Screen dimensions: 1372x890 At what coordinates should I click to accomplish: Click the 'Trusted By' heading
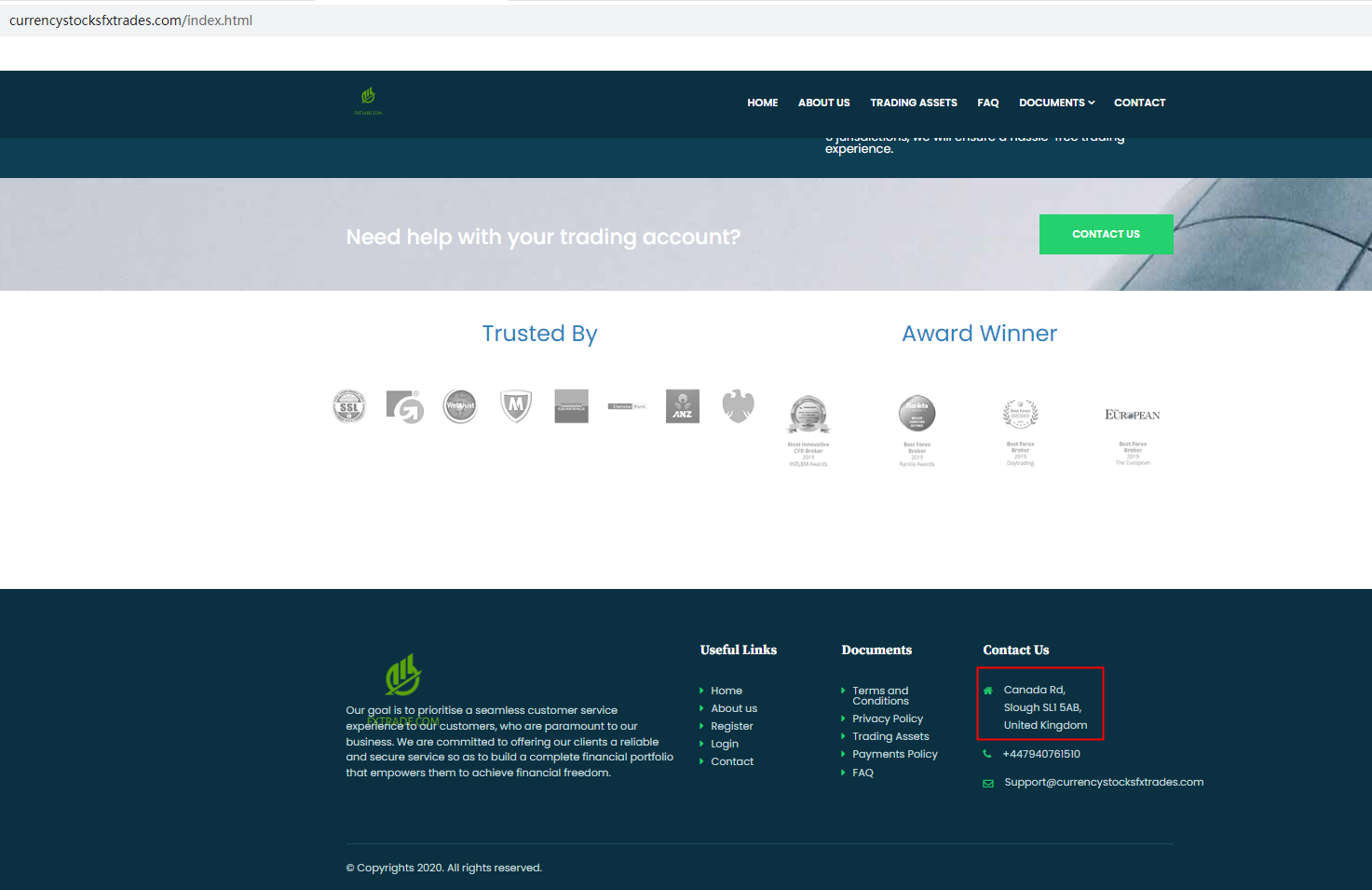pyautogui.click(x=539, y=334)
